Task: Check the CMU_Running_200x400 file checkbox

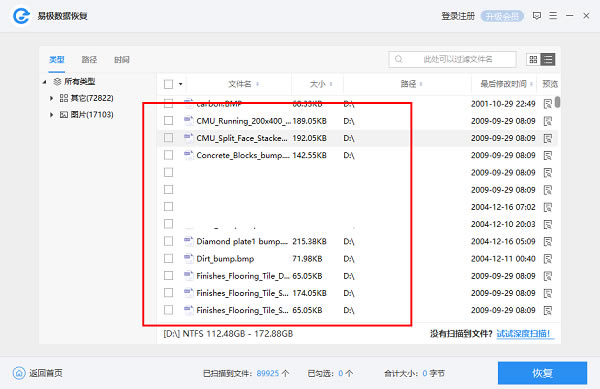Action: (x=168, y=121)
